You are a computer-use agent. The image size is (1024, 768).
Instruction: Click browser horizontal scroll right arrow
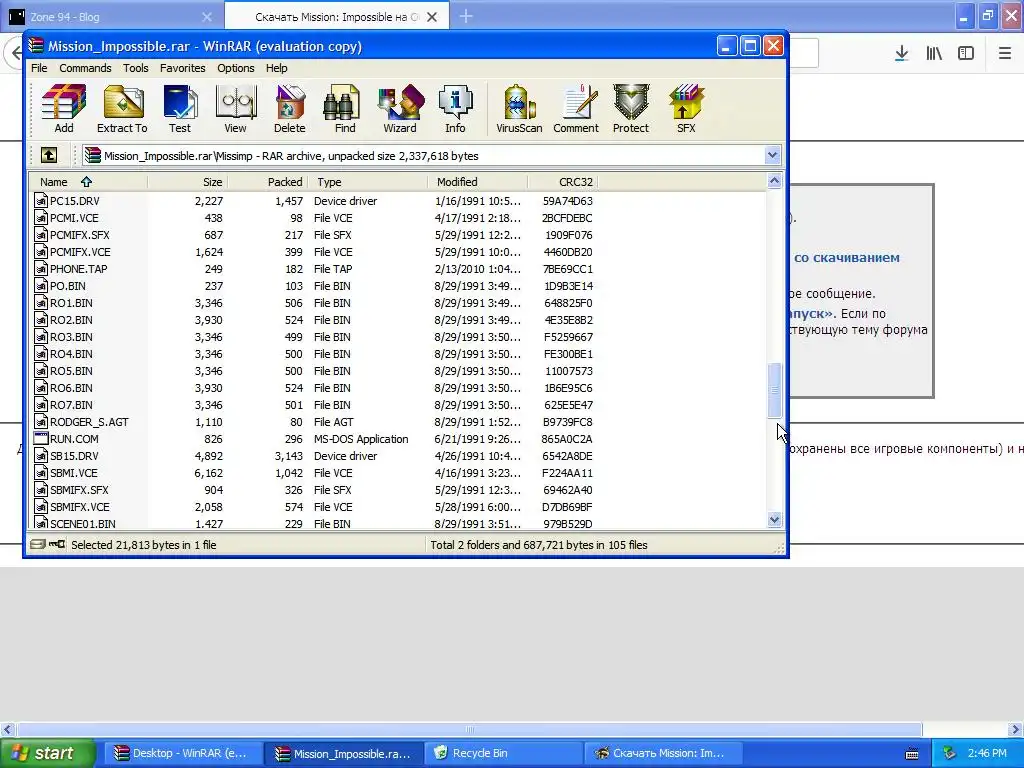pos(1015,729)
